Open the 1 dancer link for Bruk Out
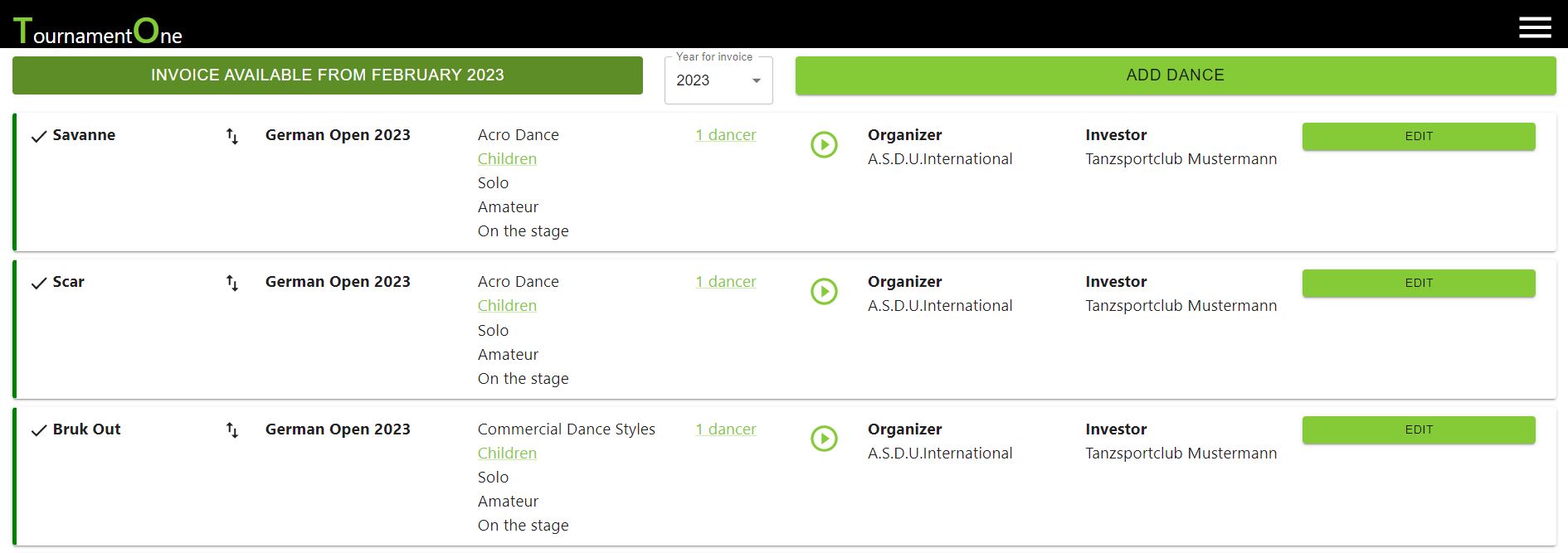This screenshot has width=1568, height=553. click(725, 429)
